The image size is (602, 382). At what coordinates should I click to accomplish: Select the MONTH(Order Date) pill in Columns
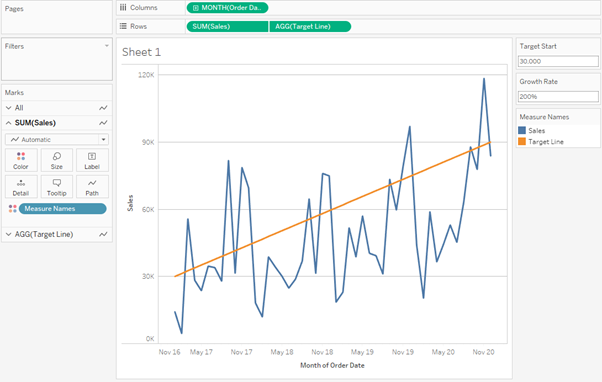(x=227, y=8)
